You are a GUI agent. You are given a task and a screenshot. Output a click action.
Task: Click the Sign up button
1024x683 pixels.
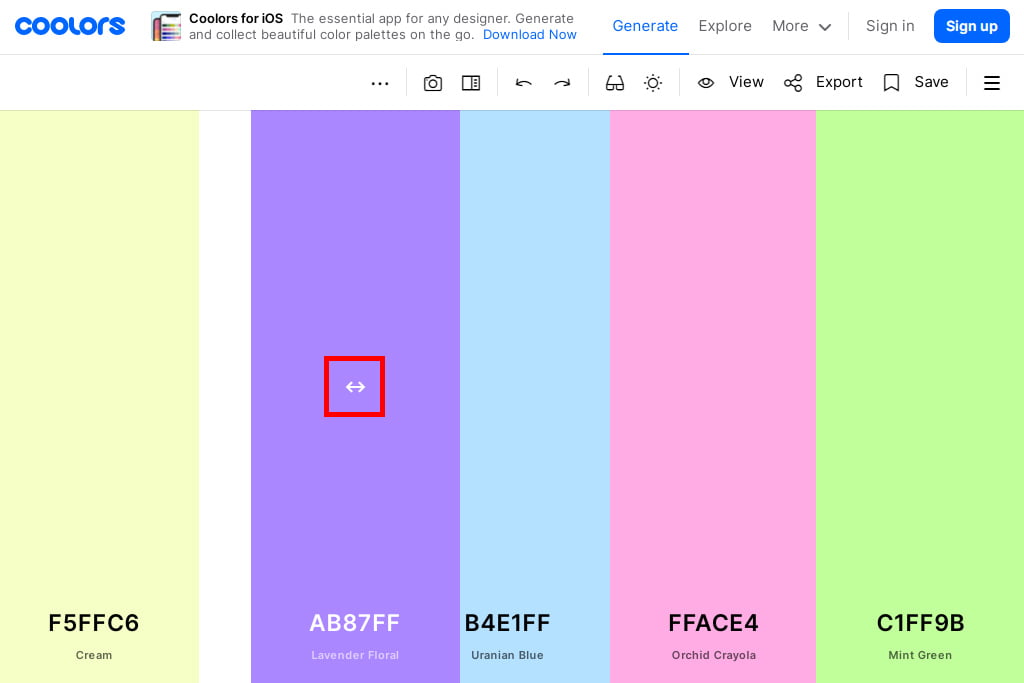pyautogui.click(x=971, y=26)
